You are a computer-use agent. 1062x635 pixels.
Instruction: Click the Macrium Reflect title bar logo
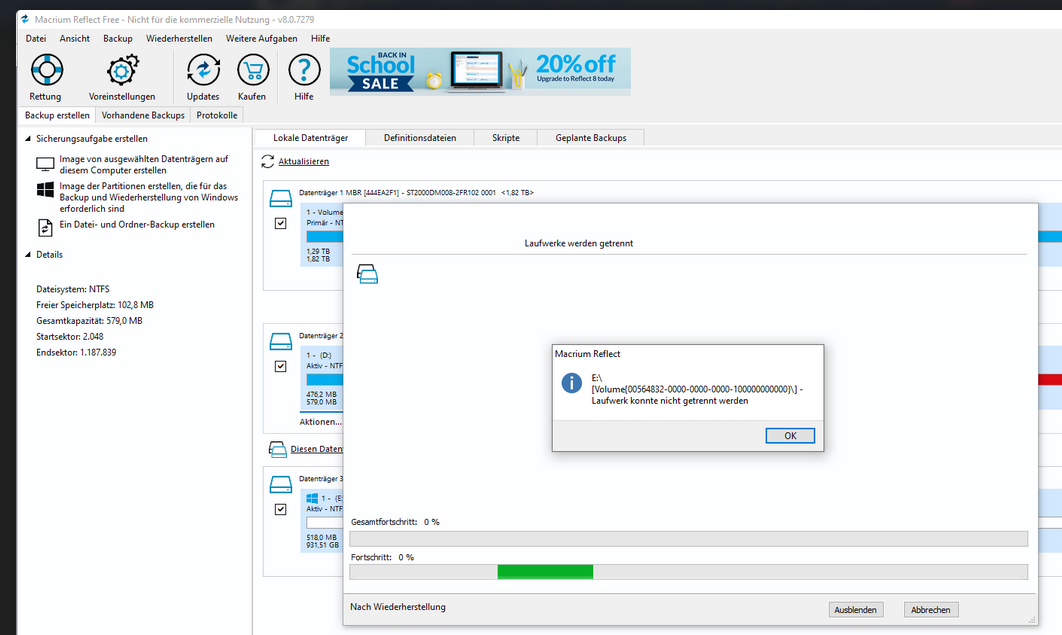(x=25, y=20)
